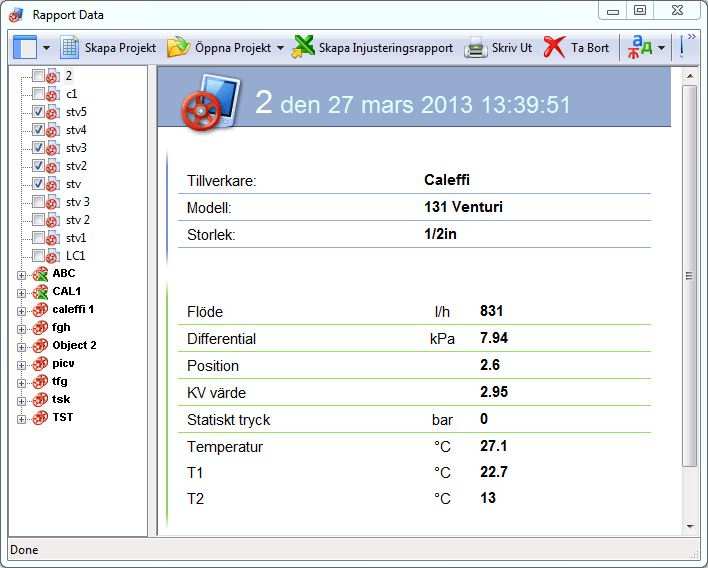Select the stv3 tree item

(76, 148)
